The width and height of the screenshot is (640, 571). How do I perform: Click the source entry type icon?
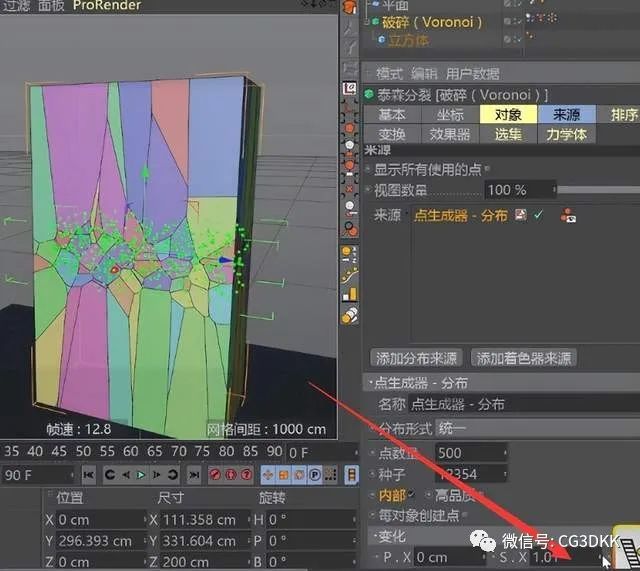520,215
